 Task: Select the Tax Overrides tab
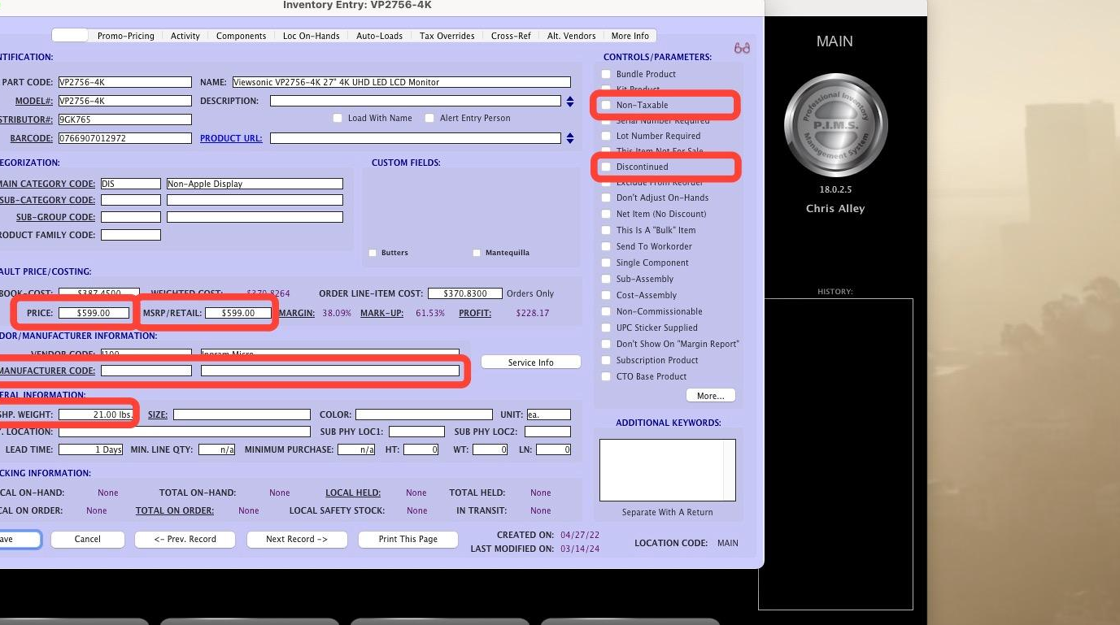446,36
